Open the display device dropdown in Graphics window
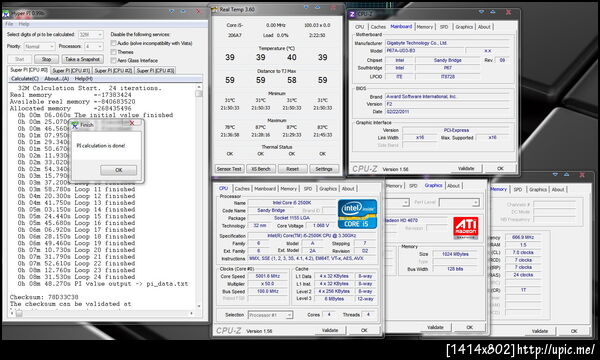The image size is (600, 360). tap(397, 202)
